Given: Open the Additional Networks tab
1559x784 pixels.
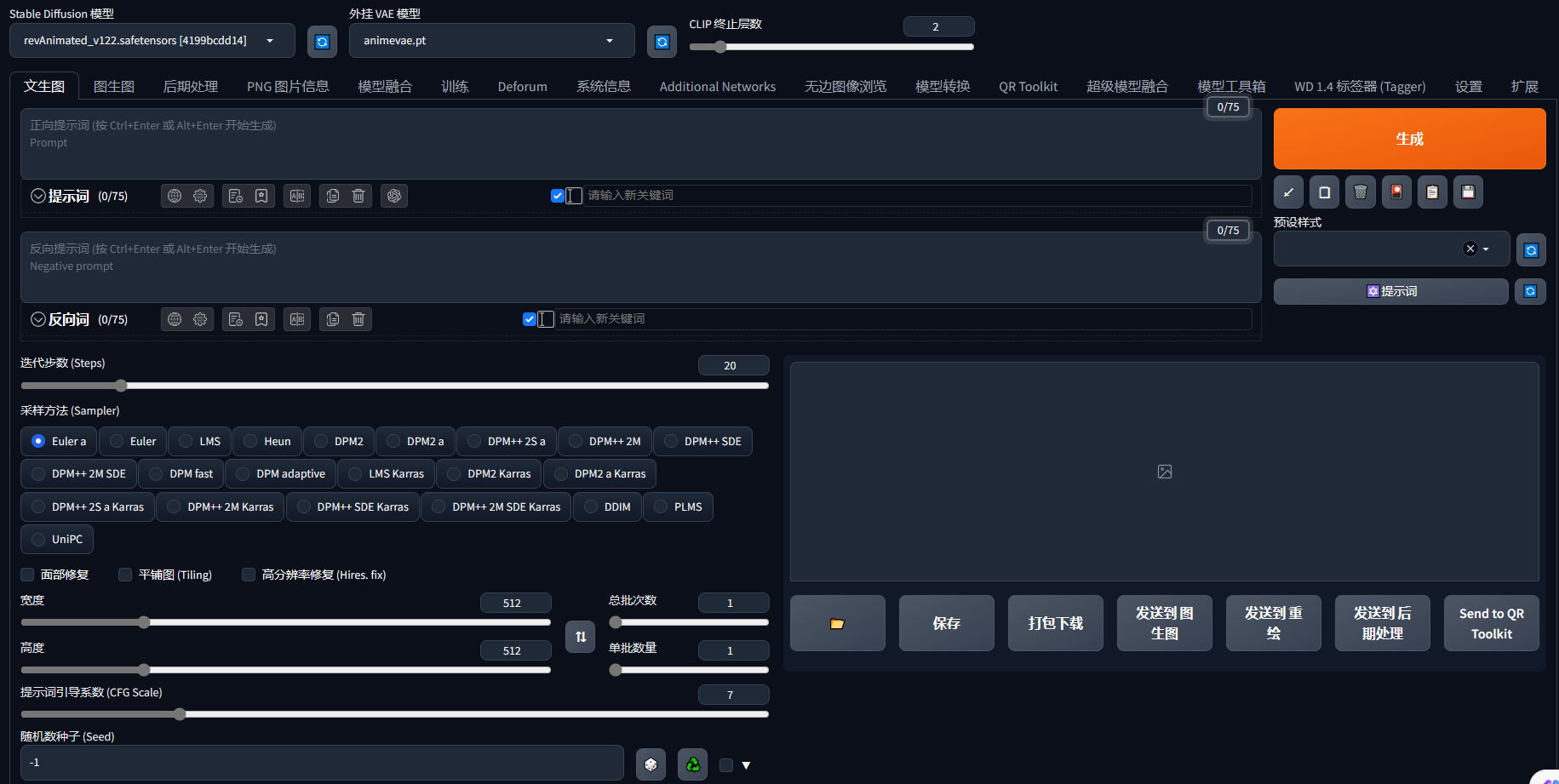Looking at the screenshot, I should [x=718, y=86].
